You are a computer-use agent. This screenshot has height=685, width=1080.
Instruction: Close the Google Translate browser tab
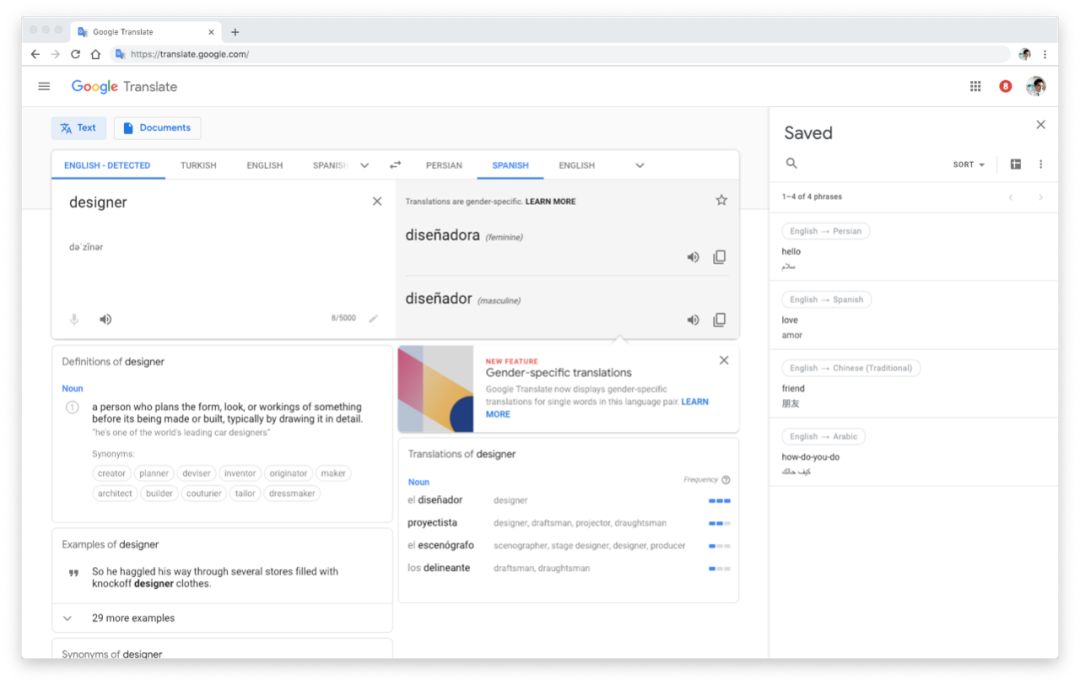(211, 32)
